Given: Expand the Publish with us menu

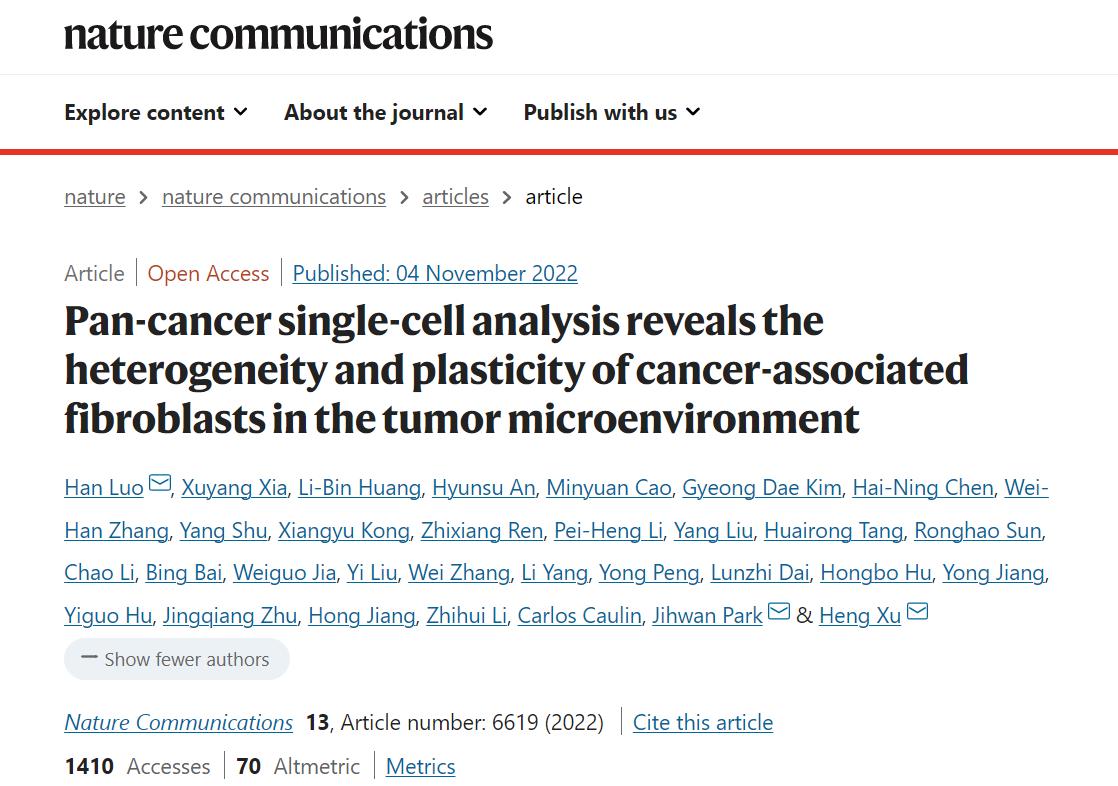Looking at the screenshot, I should [611, 113].
